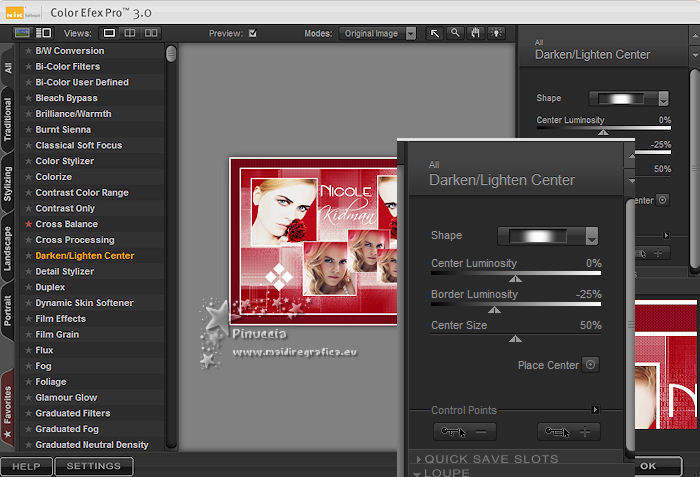Toggle favorite star for Fog
Image resolution: width=700 pixels, height=477 pixels.
(29, 366)
